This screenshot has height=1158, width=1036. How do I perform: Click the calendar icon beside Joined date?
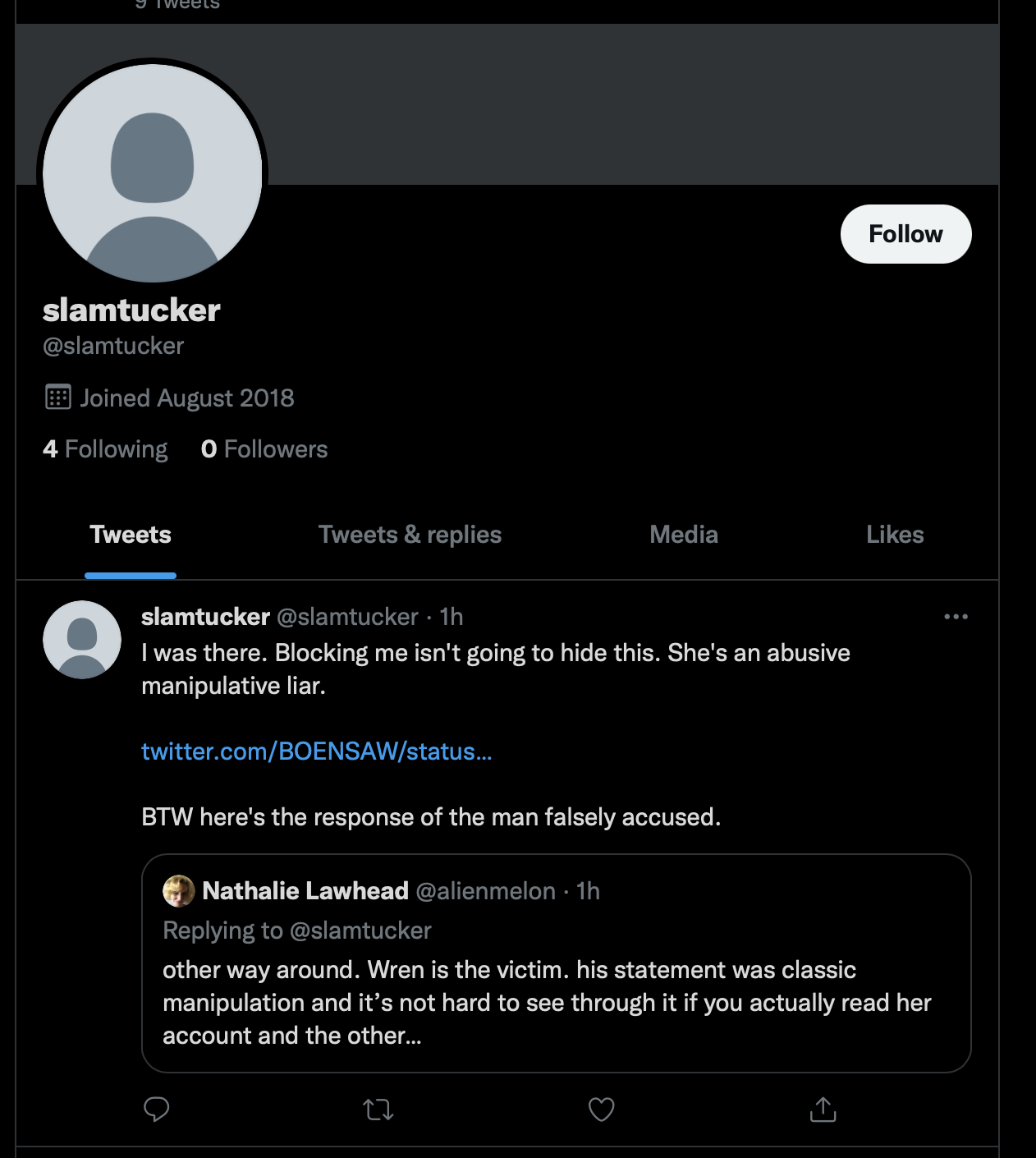point(57,397)
